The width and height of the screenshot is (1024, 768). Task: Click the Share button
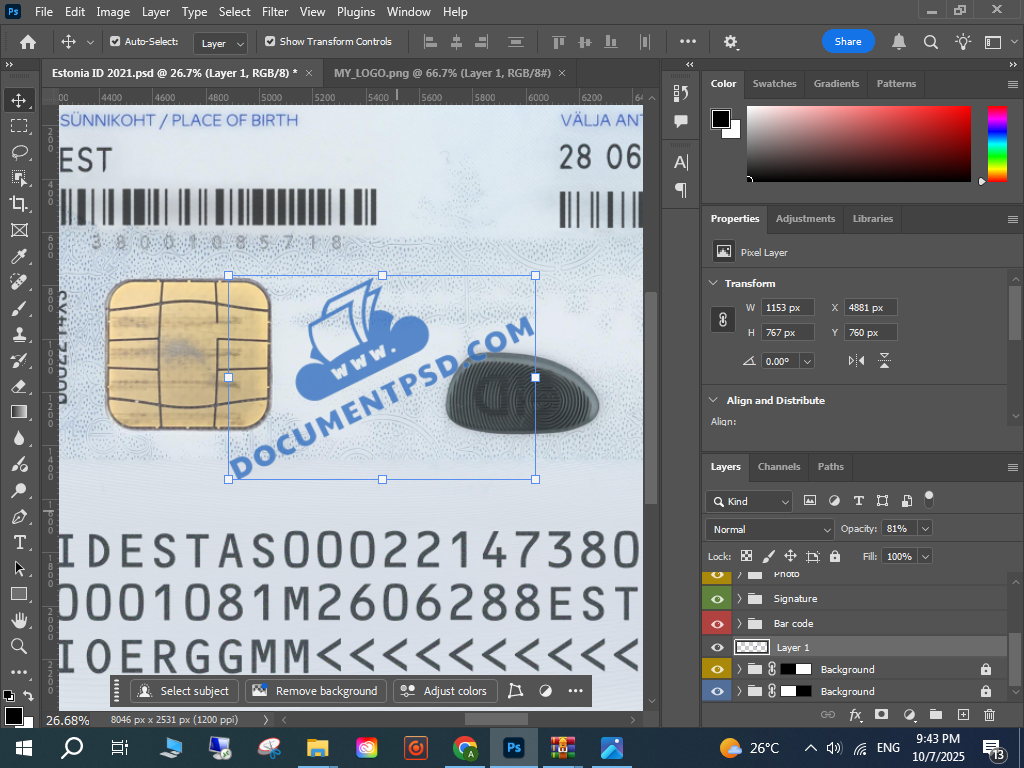pyautogui.click(x=848, y=42)
